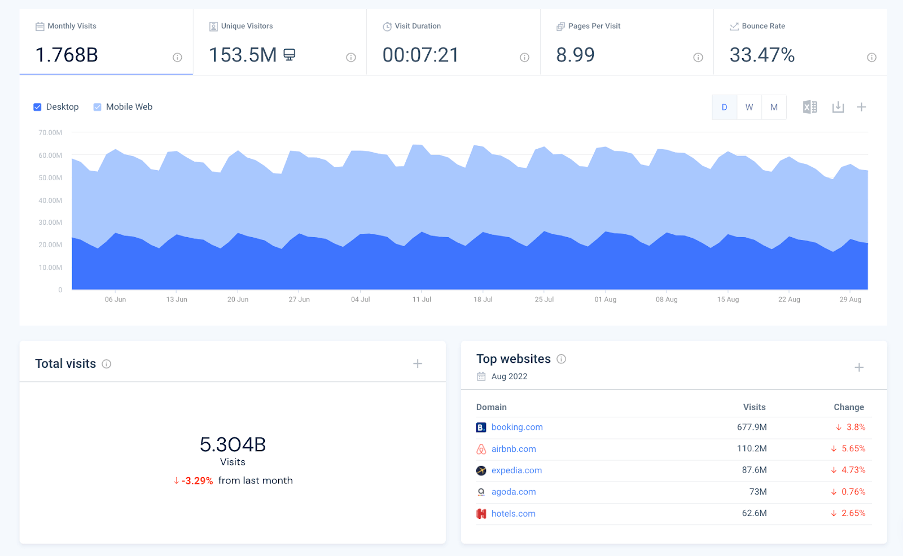Viewport: 904px width, 556px height.
Task: Click info icon on Pages Per Visit card
Action: pyautogui.click(x=698, y=57)
